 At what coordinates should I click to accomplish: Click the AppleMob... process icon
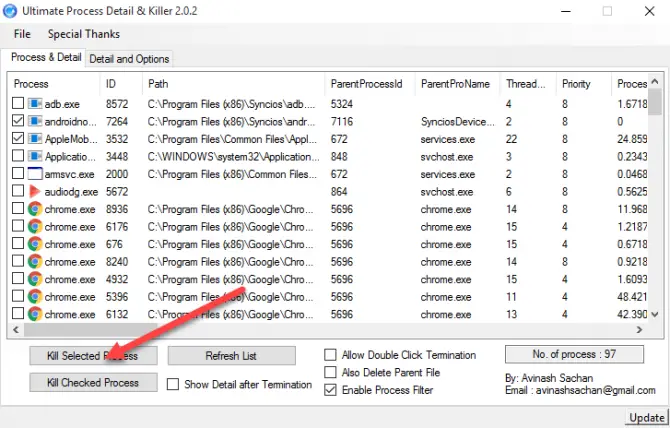point(35,138)
